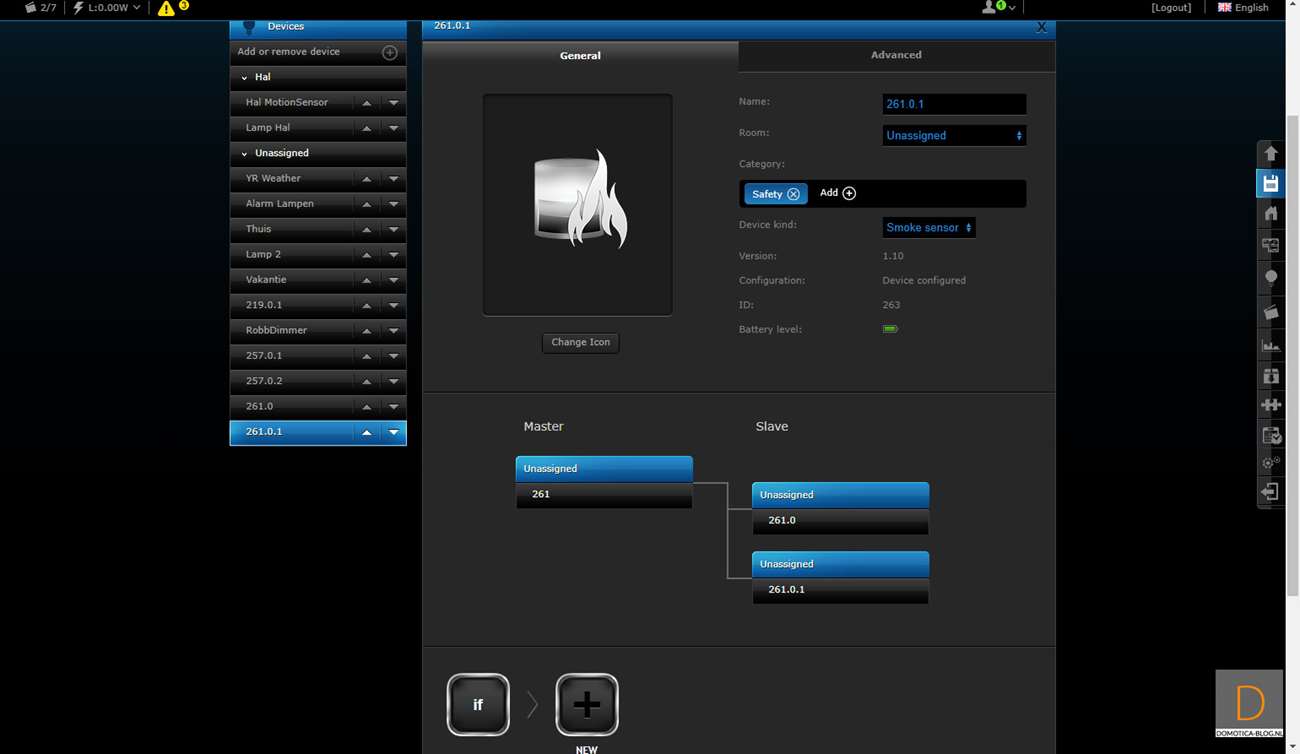This screenshot has height=754, width=1300.
Task: Click the Name input field
Action: [953, 104]
